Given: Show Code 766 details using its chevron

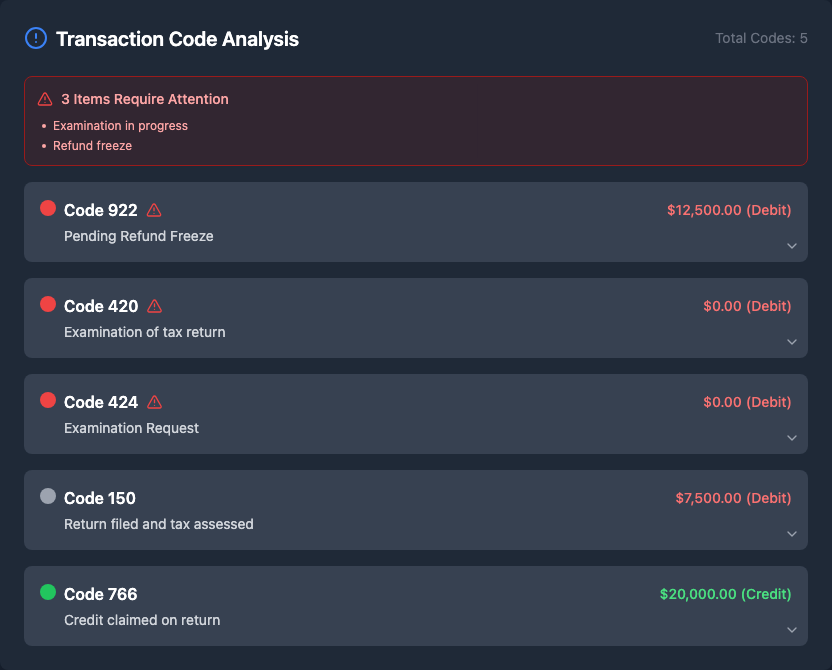Looking at the screenshot, I should click(x=791, y=630).
